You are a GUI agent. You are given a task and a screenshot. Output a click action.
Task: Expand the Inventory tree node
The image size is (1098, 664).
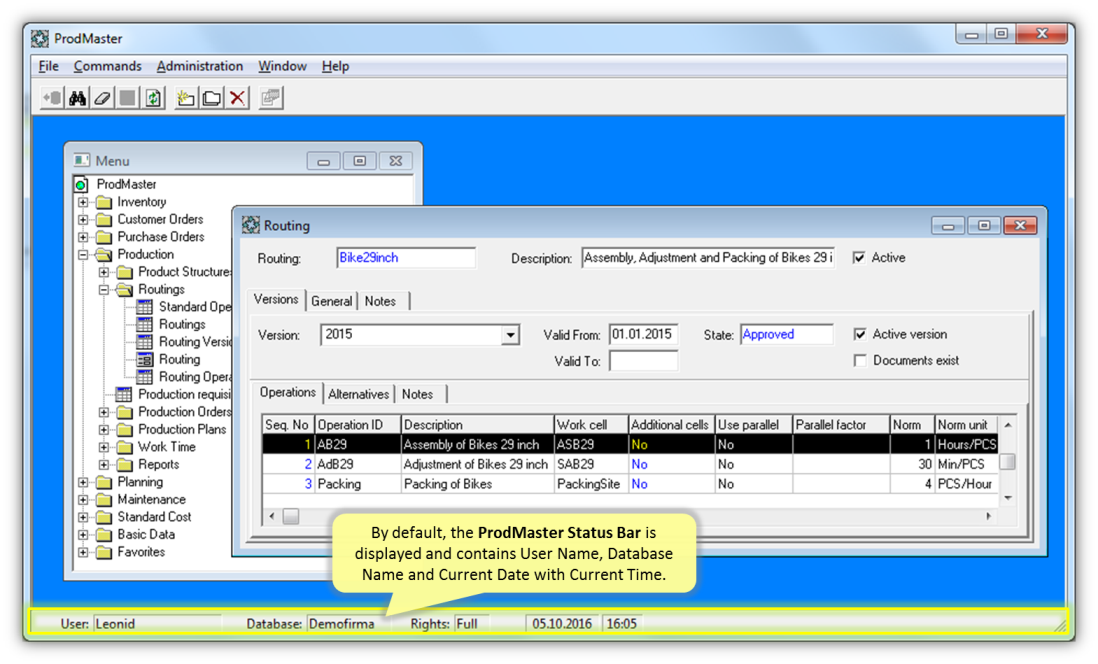(x=83, y=202)
